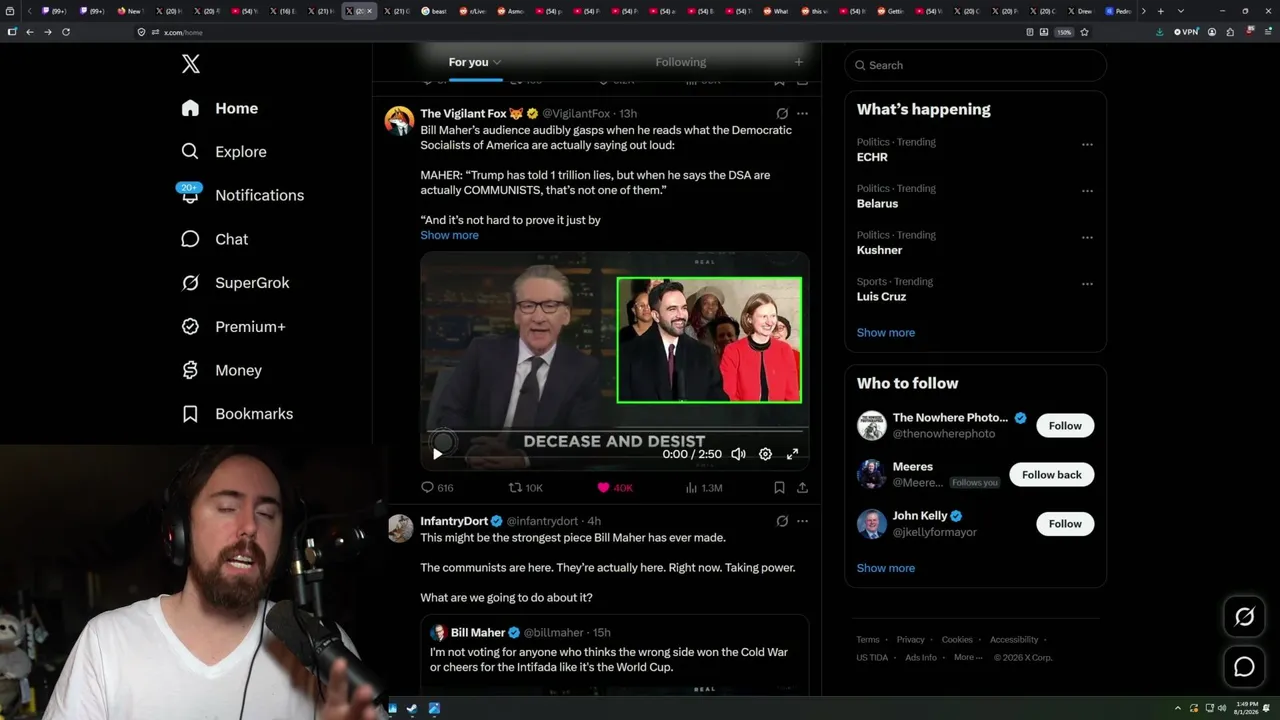Open the browser downloads icon
The image size is (1280, 720).
tap(1159, 32)
